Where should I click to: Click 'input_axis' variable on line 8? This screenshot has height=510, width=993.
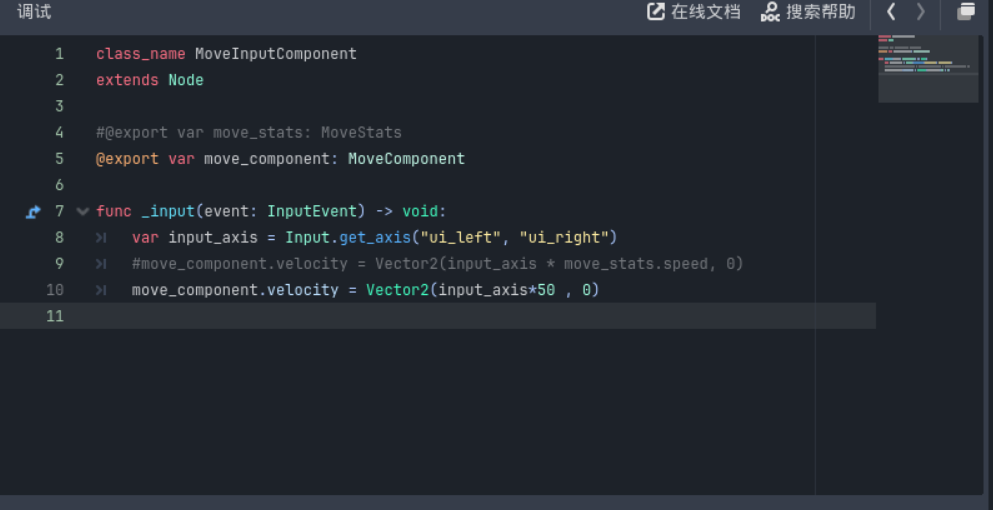213,238
